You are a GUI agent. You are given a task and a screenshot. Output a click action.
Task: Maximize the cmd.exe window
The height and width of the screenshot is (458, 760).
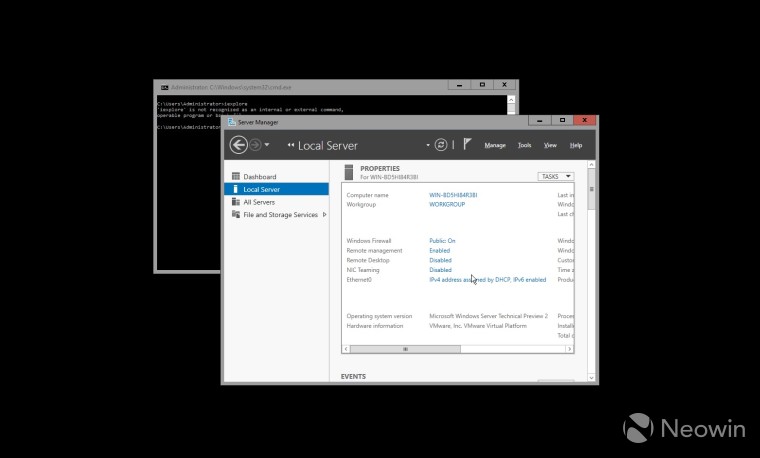tap(482, 85)
